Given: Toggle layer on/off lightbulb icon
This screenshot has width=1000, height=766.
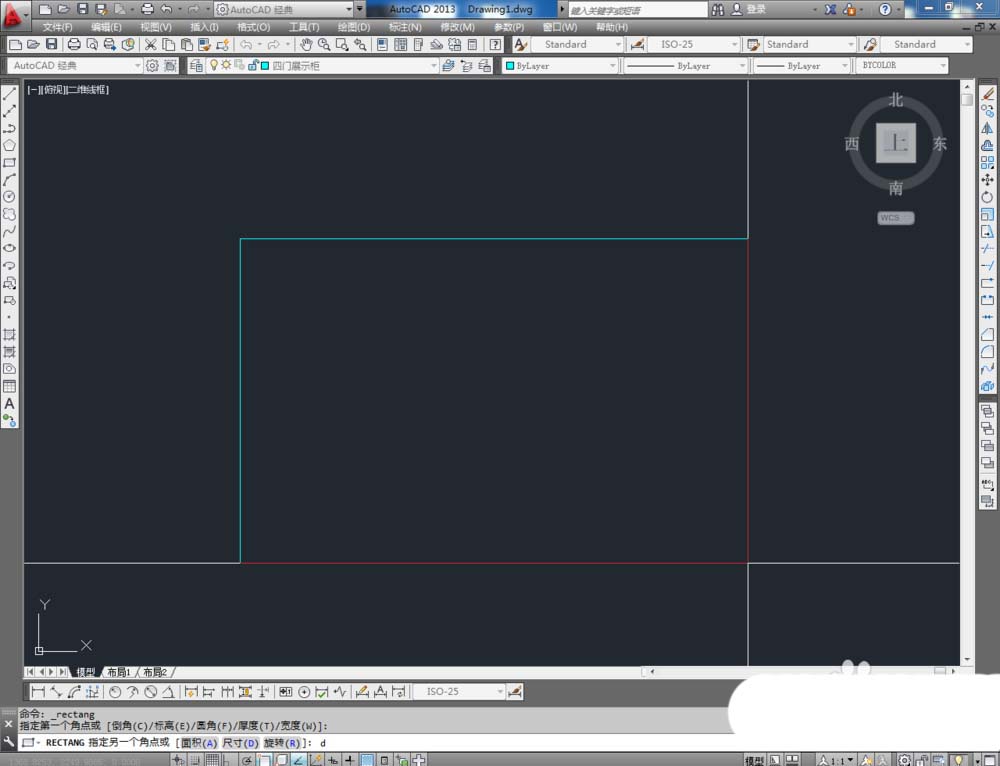Looking at the screenshot, I should click(214, 65).
